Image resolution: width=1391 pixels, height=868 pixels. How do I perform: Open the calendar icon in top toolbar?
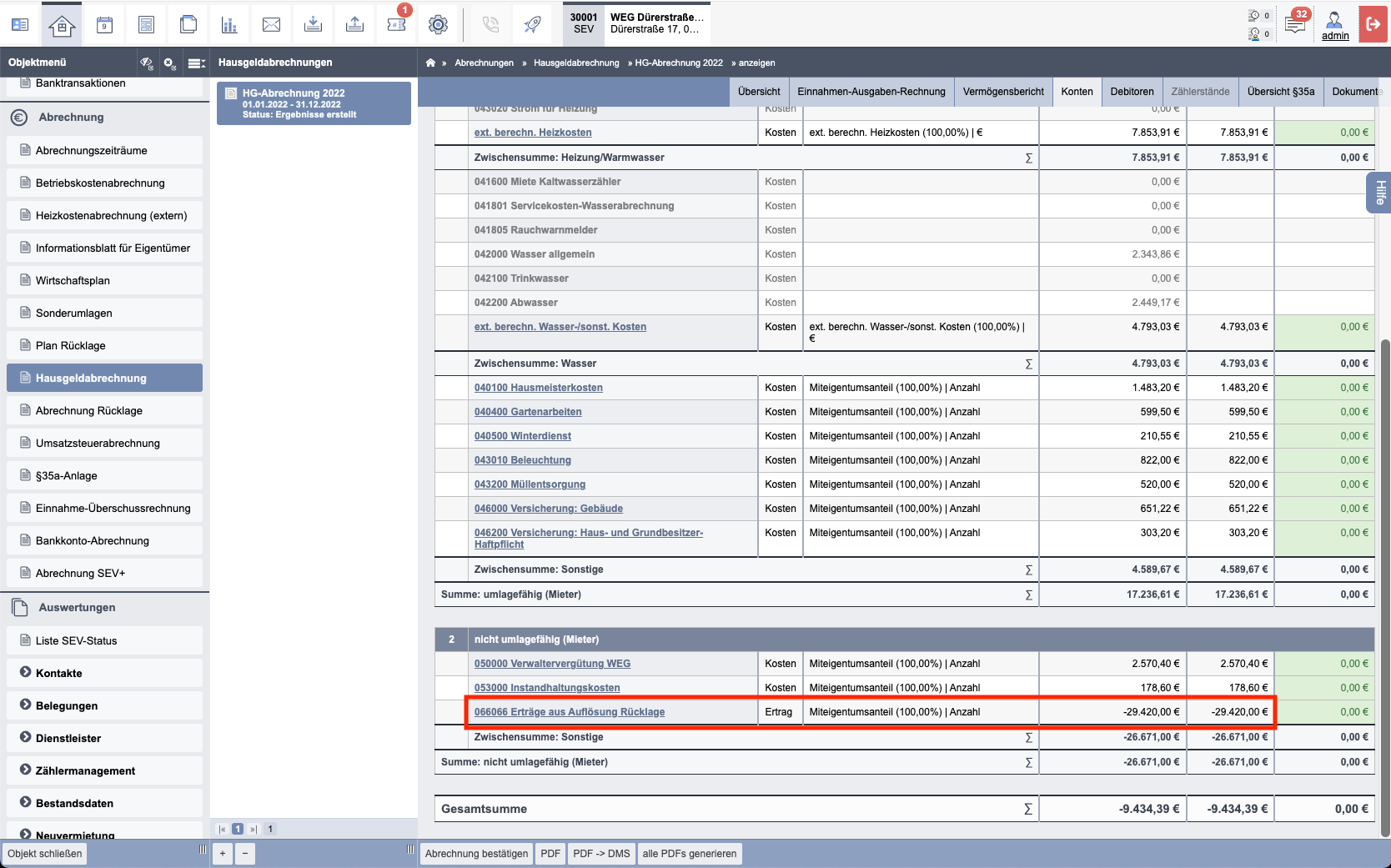(x=104, y=25)
